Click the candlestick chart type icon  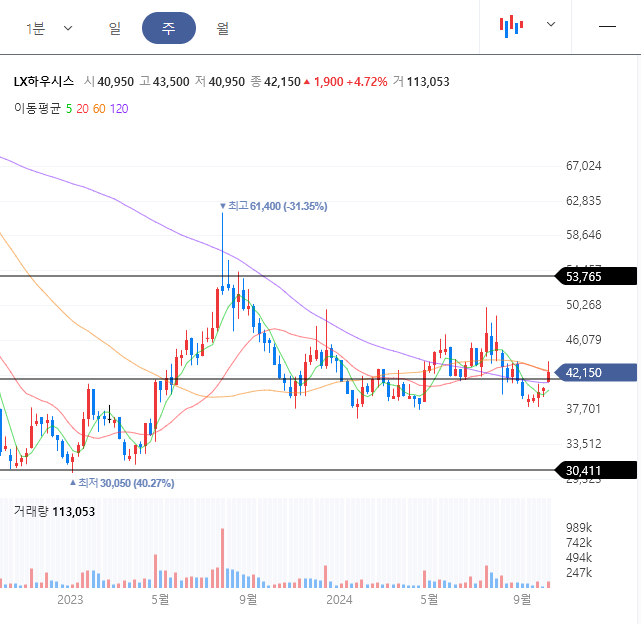[x=511, y=26]
